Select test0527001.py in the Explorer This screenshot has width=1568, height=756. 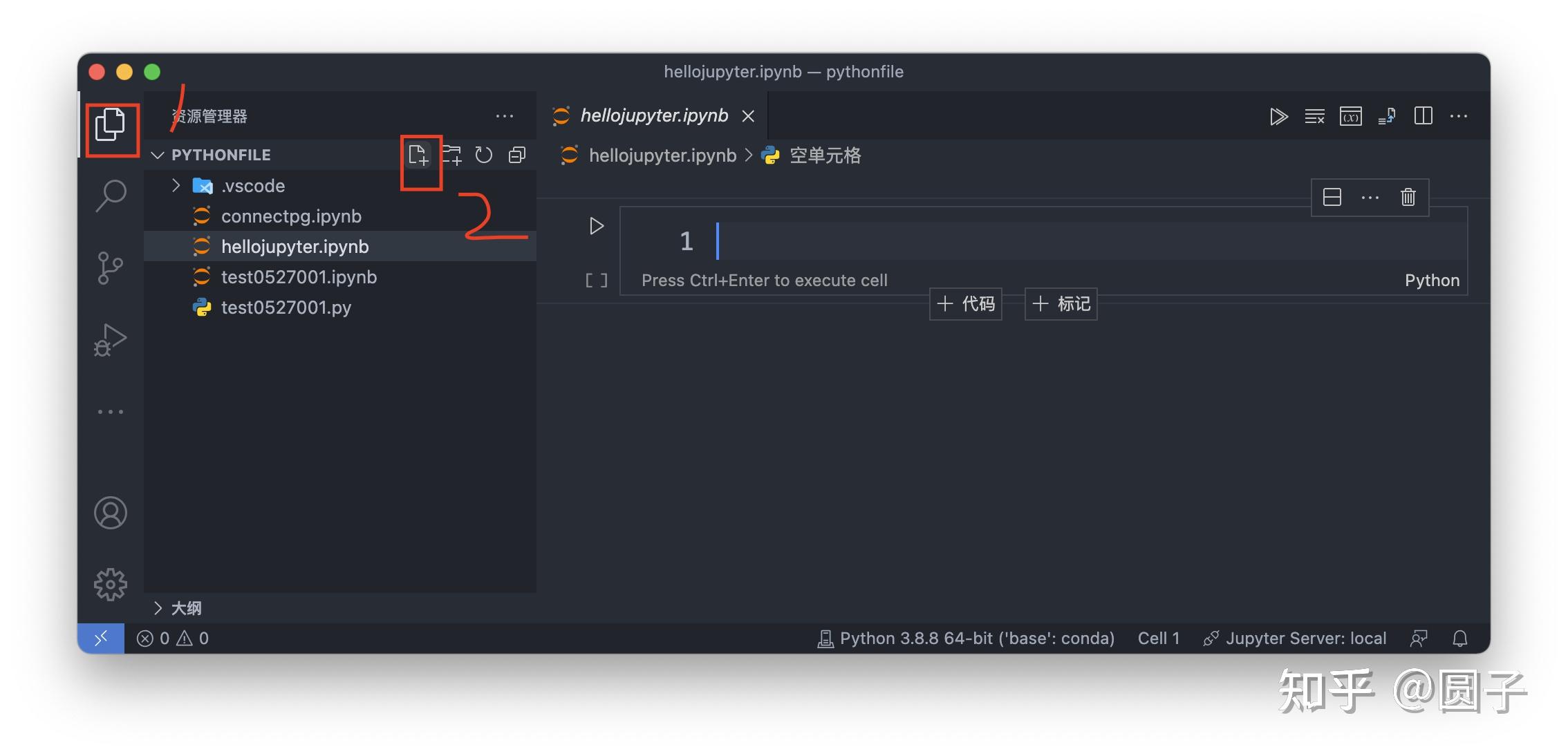tap(286, 307)
